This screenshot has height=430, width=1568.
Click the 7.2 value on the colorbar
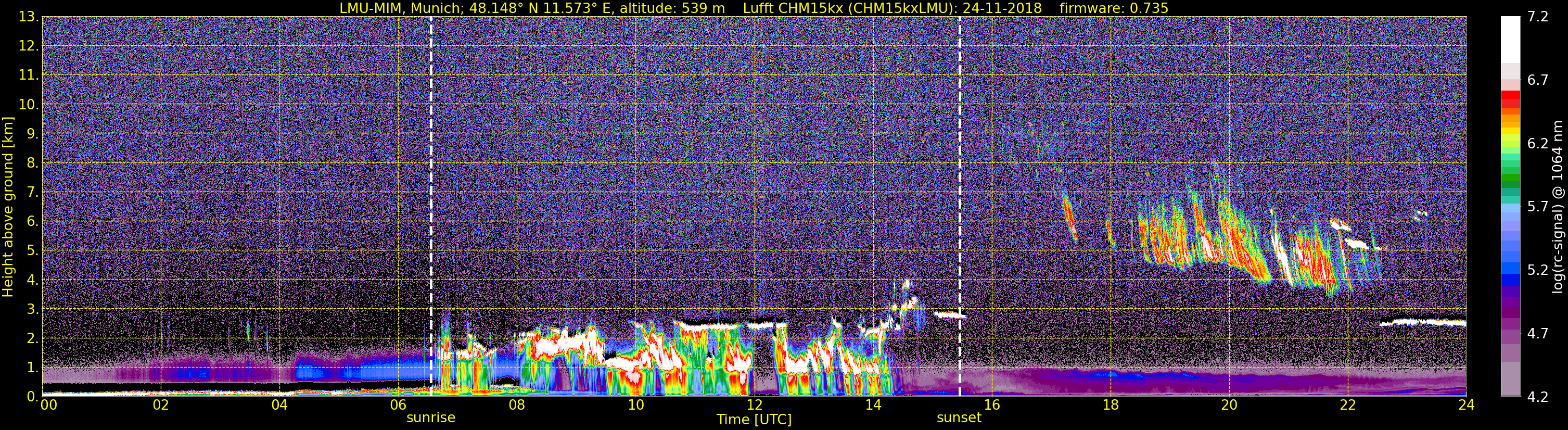click(1538, 17)
